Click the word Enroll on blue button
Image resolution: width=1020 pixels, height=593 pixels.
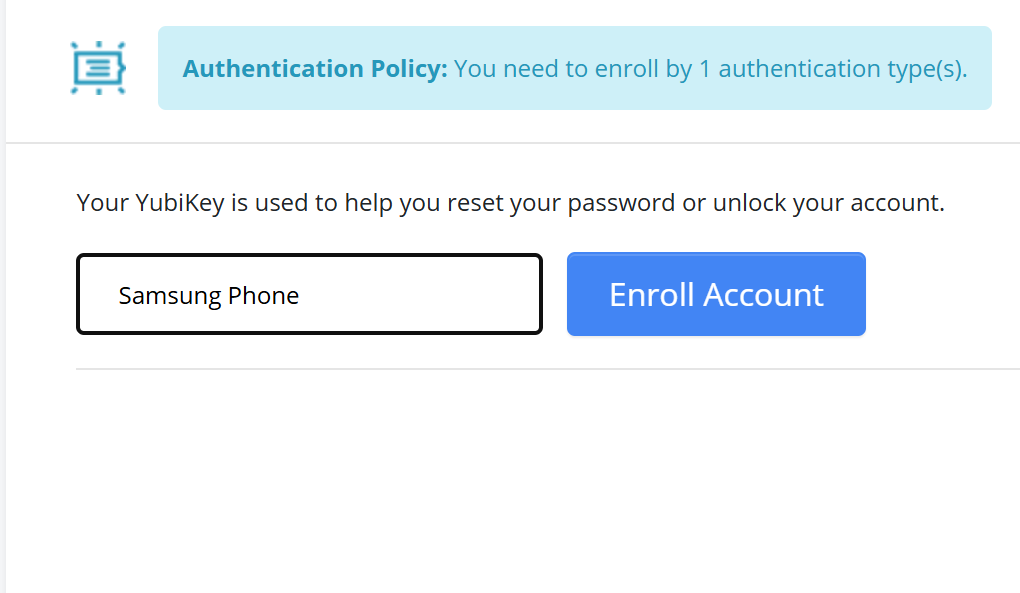point(652,294)
